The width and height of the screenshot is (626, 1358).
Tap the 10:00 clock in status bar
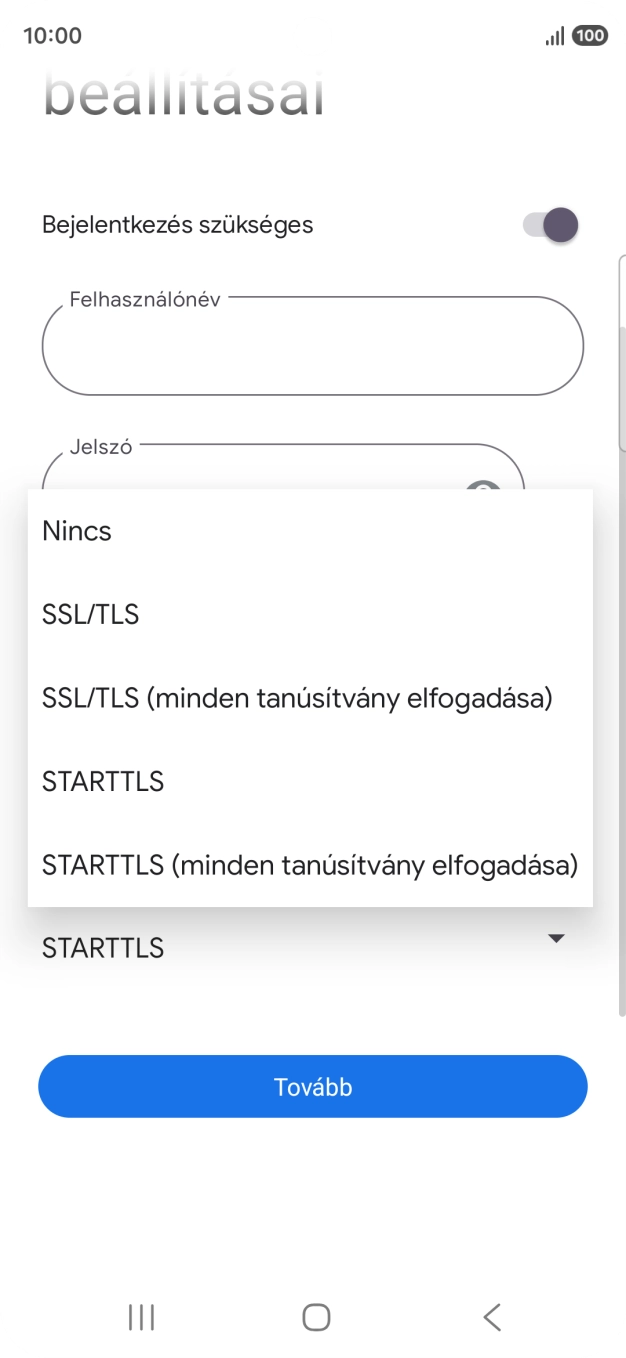53,34
